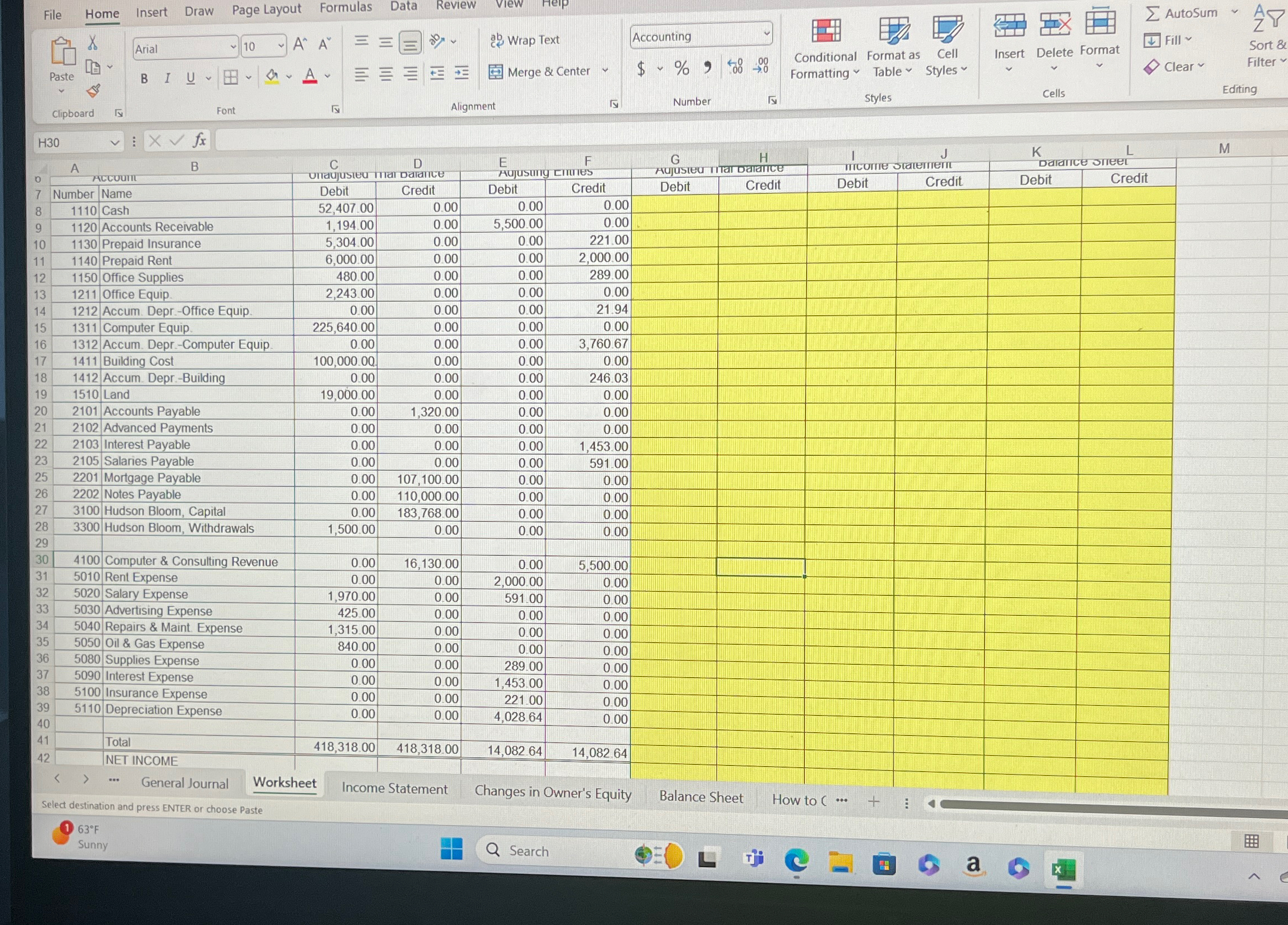Image resolution: width=1288 pixels, height=925 pixels.
Task: Click the Percent Style icon
Action: point(682,68)
